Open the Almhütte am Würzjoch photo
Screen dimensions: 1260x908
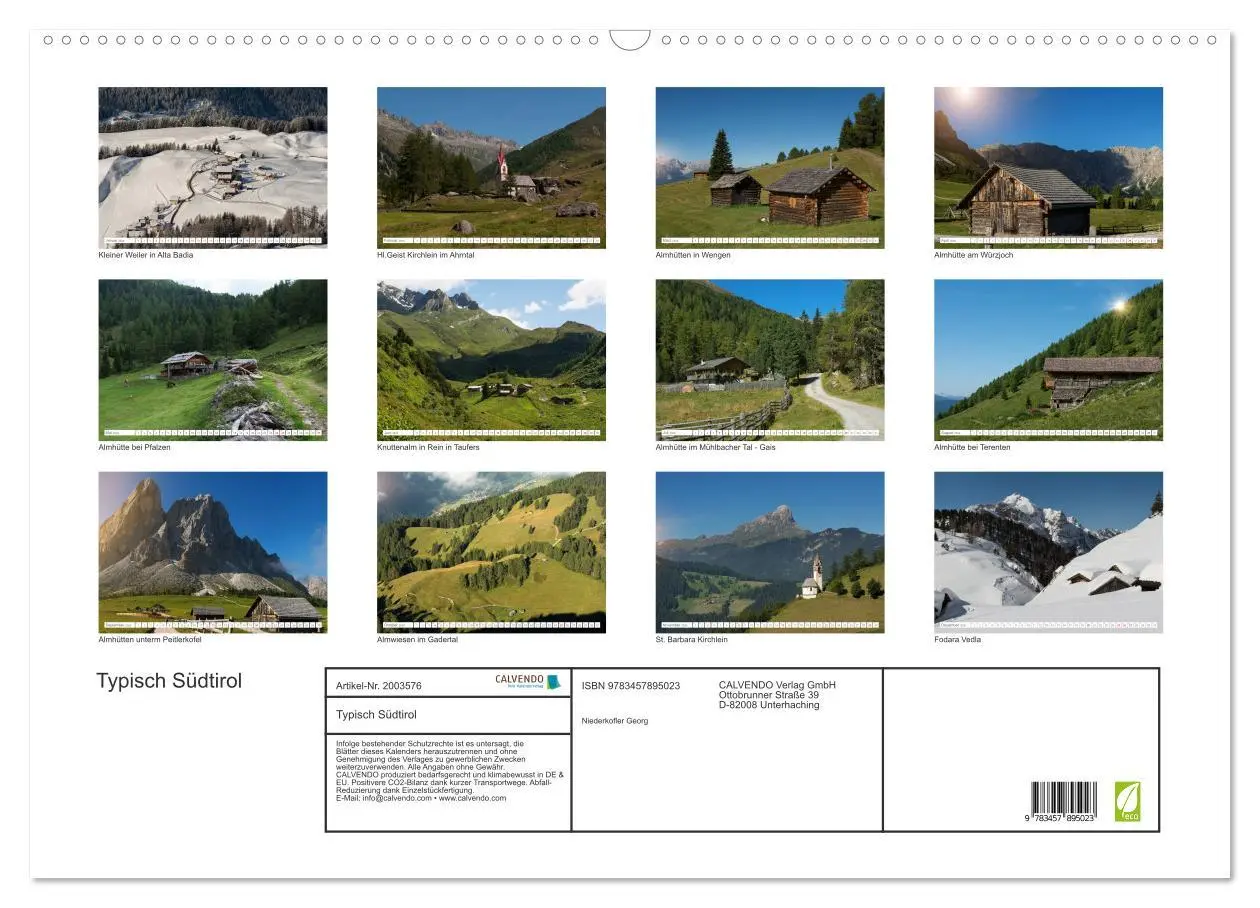pyautogui.click(x=1049, y=167)
